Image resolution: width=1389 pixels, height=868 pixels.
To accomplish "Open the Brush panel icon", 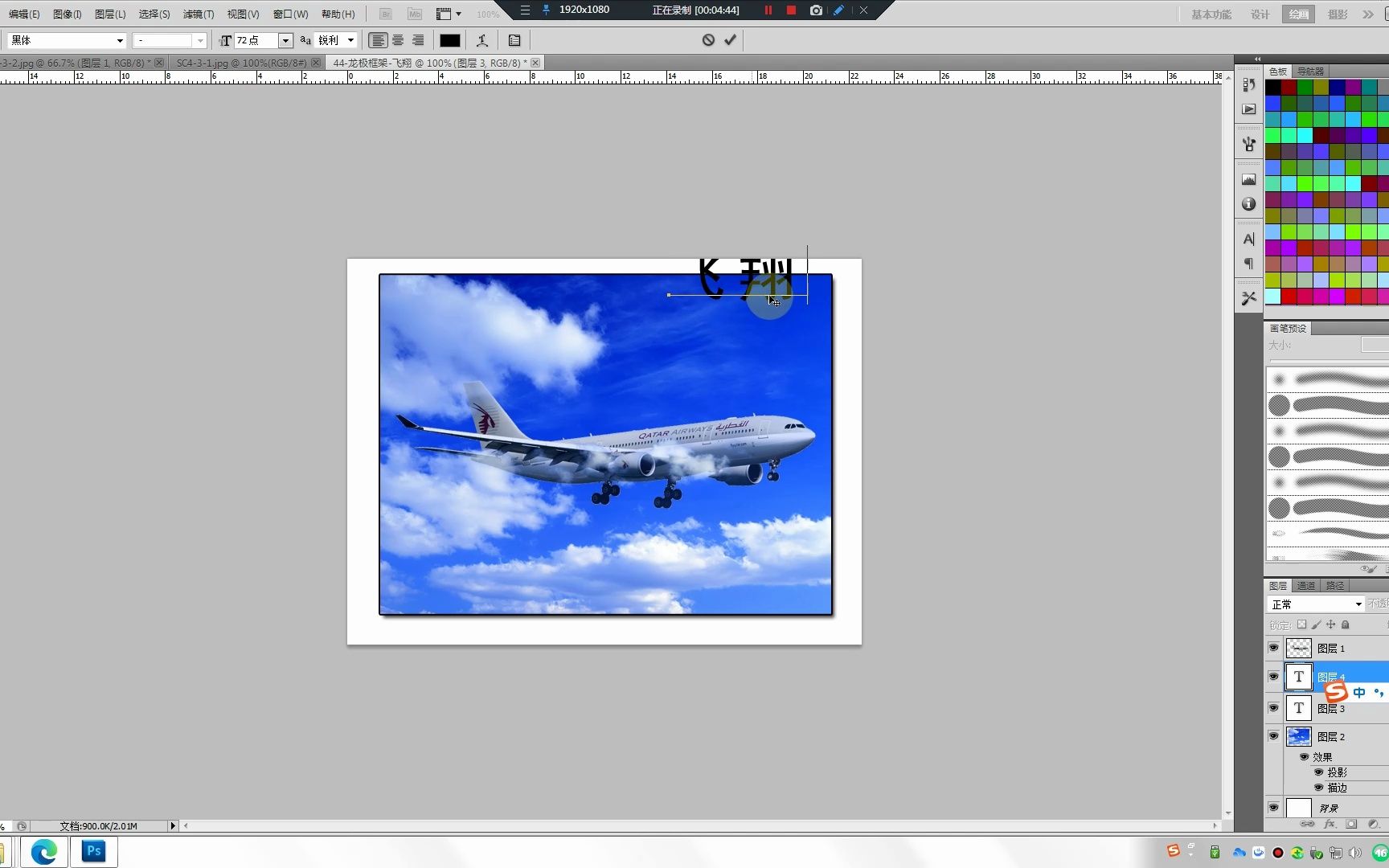I will tap(1248, 144).
